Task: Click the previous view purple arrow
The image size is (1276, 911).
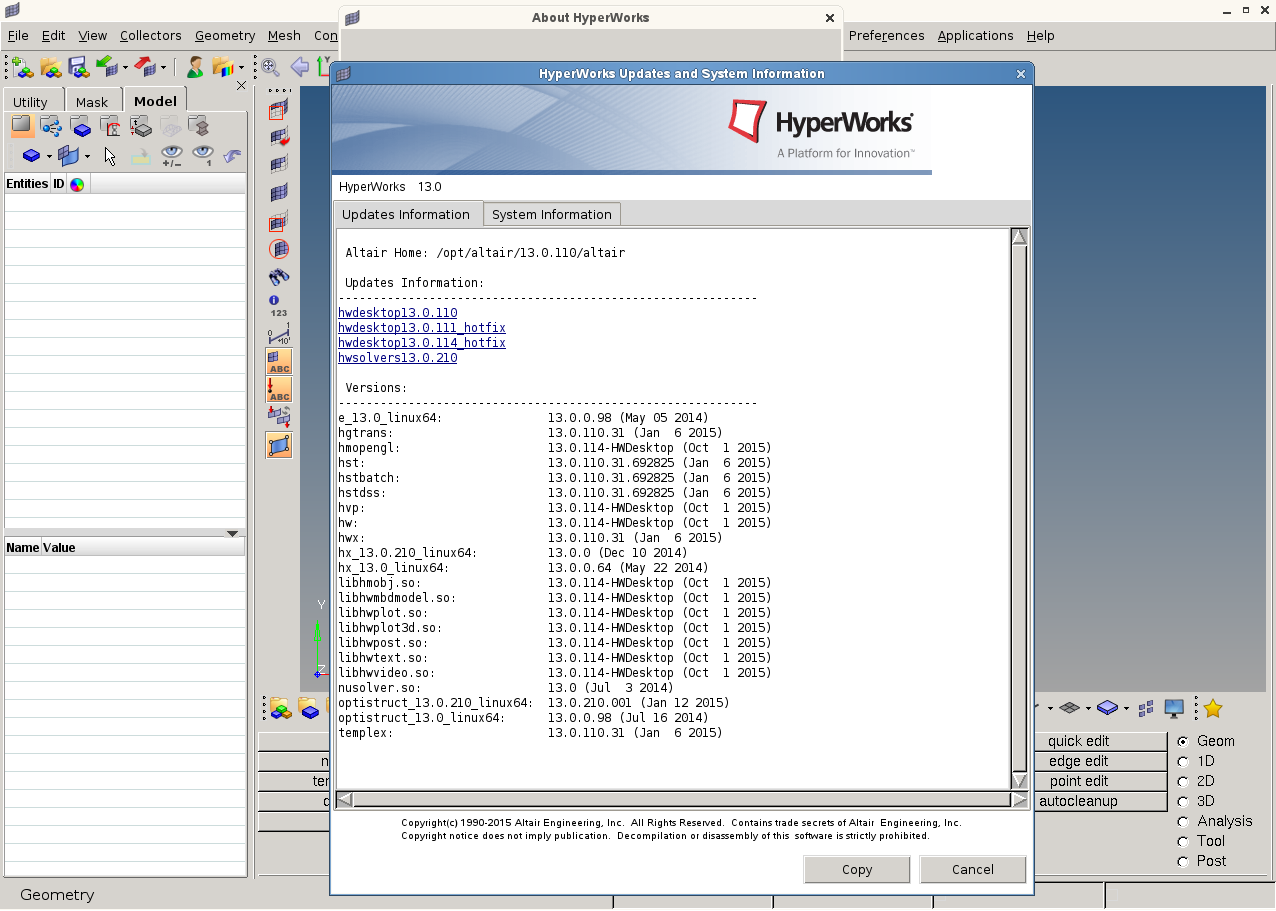Action: pos(299,67)
